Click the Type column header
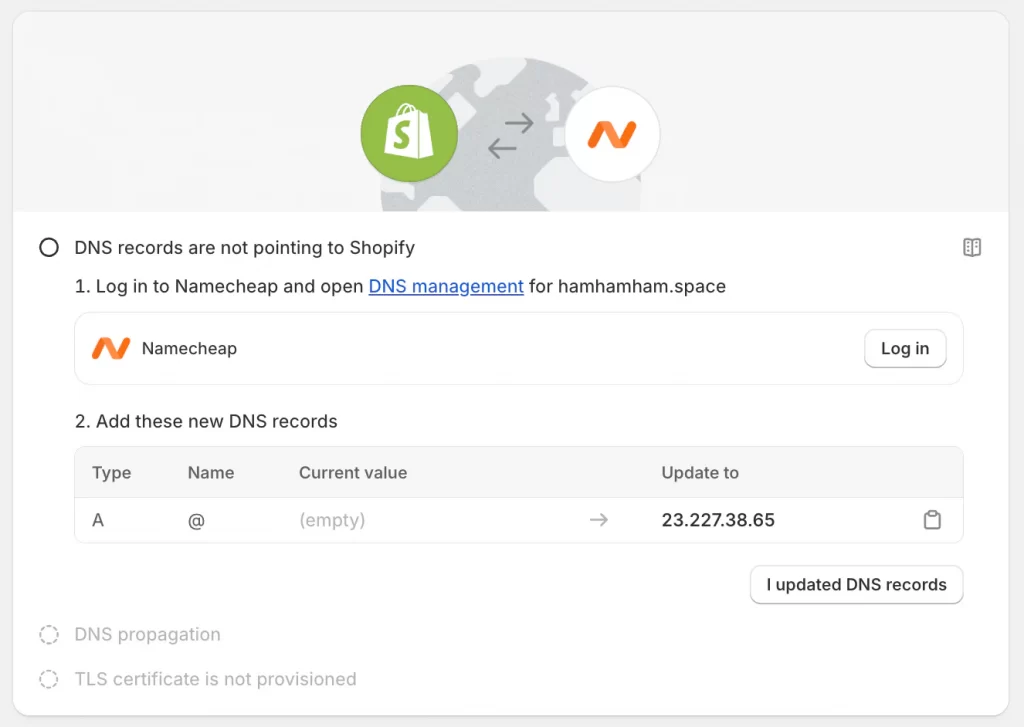This screenshot has width=1024, height=727. (112, 472)
